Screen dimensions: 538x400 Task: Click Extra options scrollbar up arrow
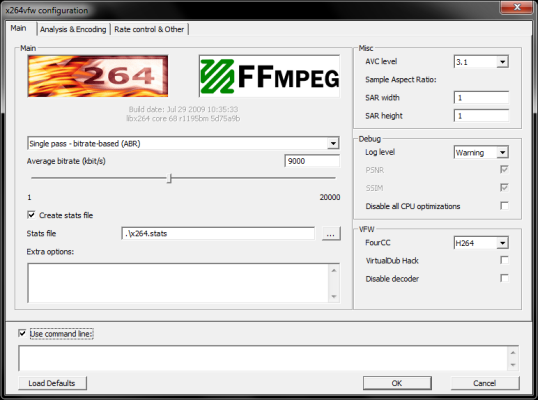[334, 270]
